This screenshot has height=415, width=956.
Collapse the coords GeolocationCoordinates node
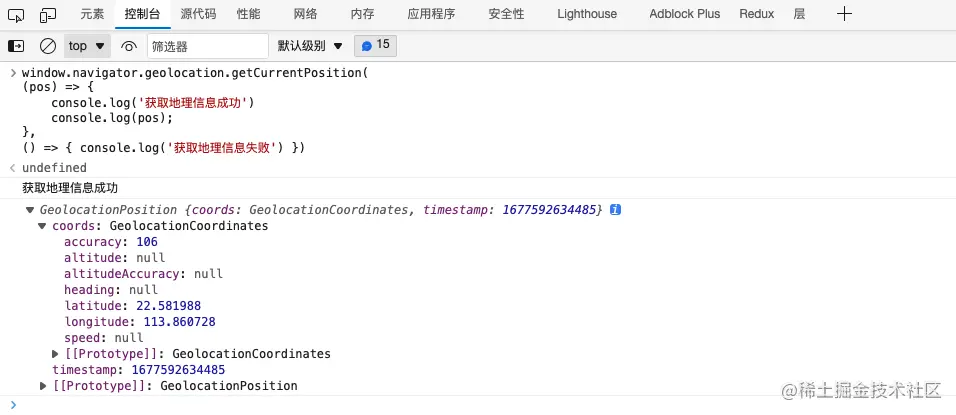[43, 226]
